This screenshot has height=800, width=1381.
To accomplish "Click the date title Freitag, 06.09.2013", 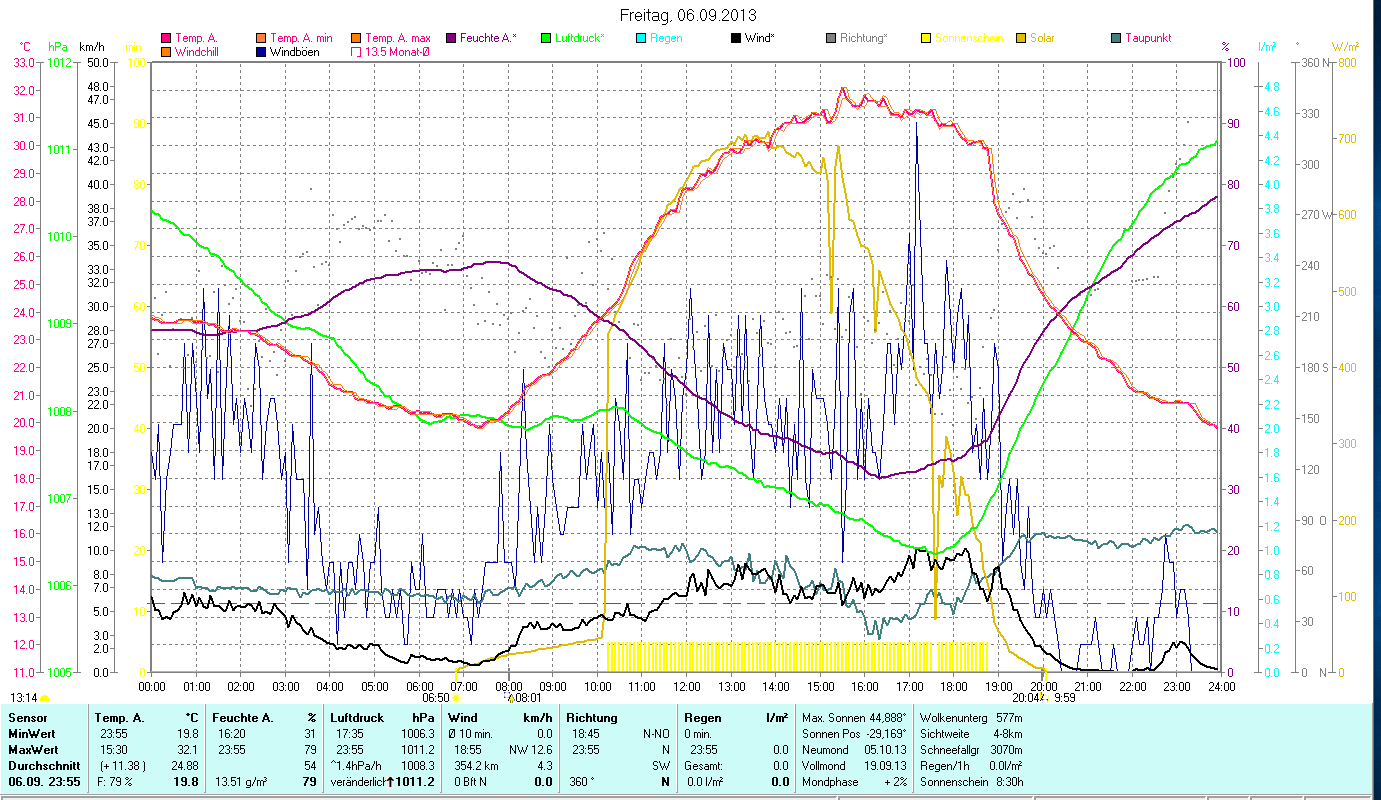I will click(688, 15).
